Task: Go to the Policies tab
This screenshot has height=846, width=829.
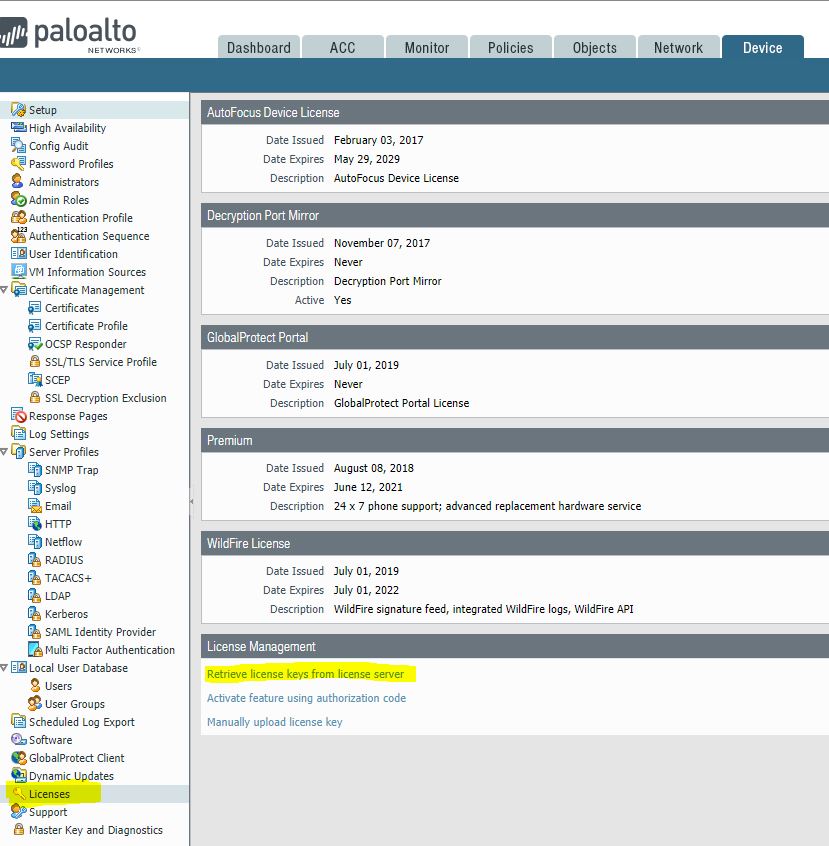Action: coord(511,47)
